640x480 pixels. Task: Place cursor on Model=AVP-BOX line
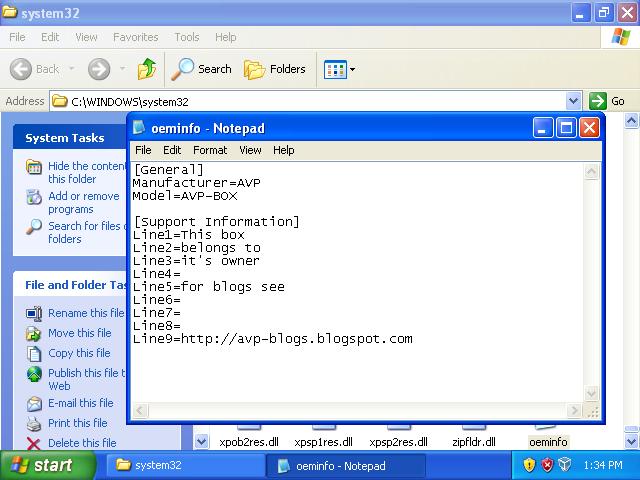click(x=185, y=196)
